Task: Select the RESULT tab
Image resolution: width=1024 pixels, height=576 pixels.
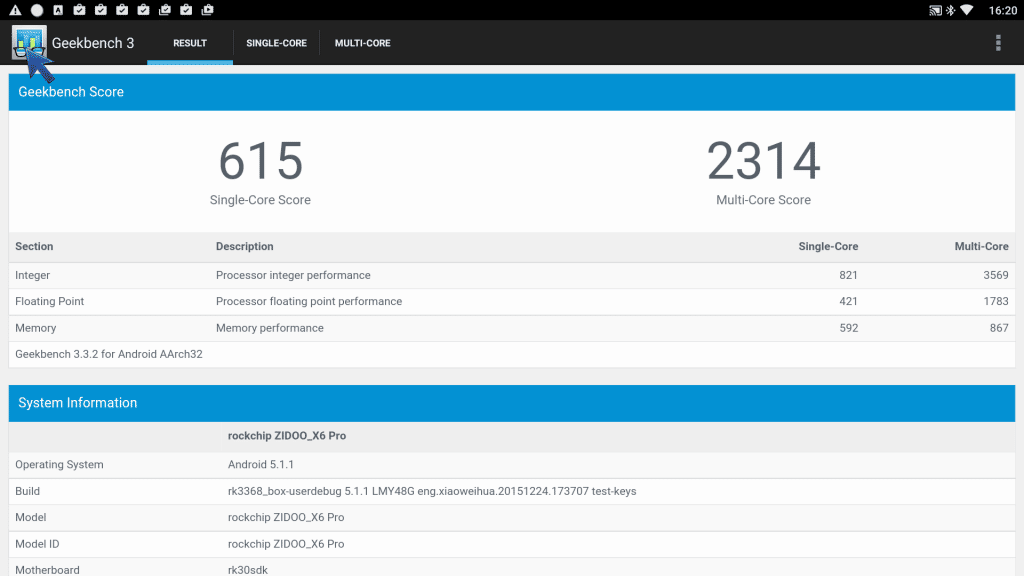Action: 190,43
